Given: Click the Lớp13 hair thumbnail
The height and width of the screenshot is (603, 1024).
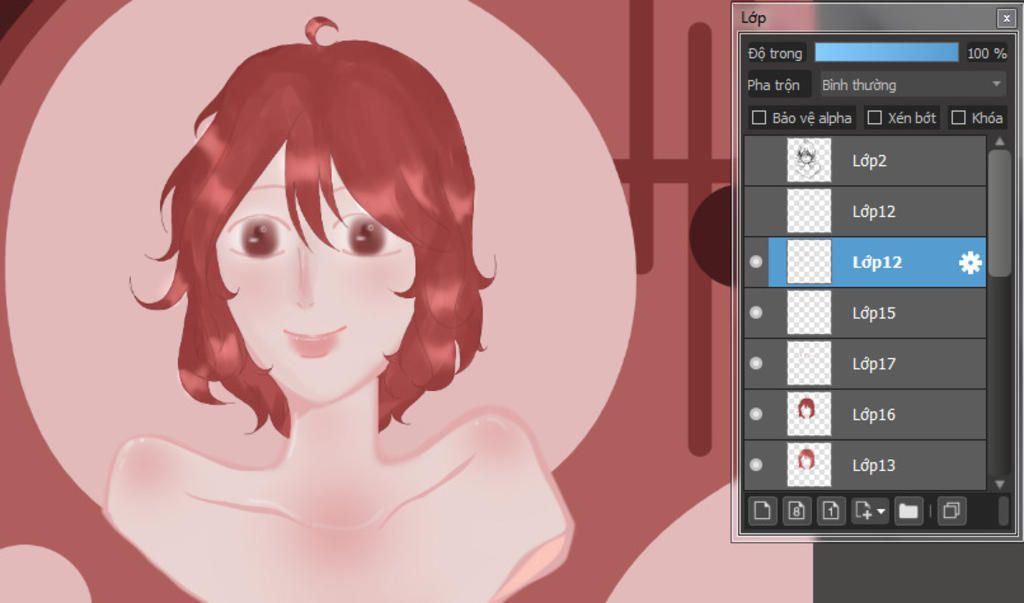Looking at the screenshot, I should [x=809, y=464].
